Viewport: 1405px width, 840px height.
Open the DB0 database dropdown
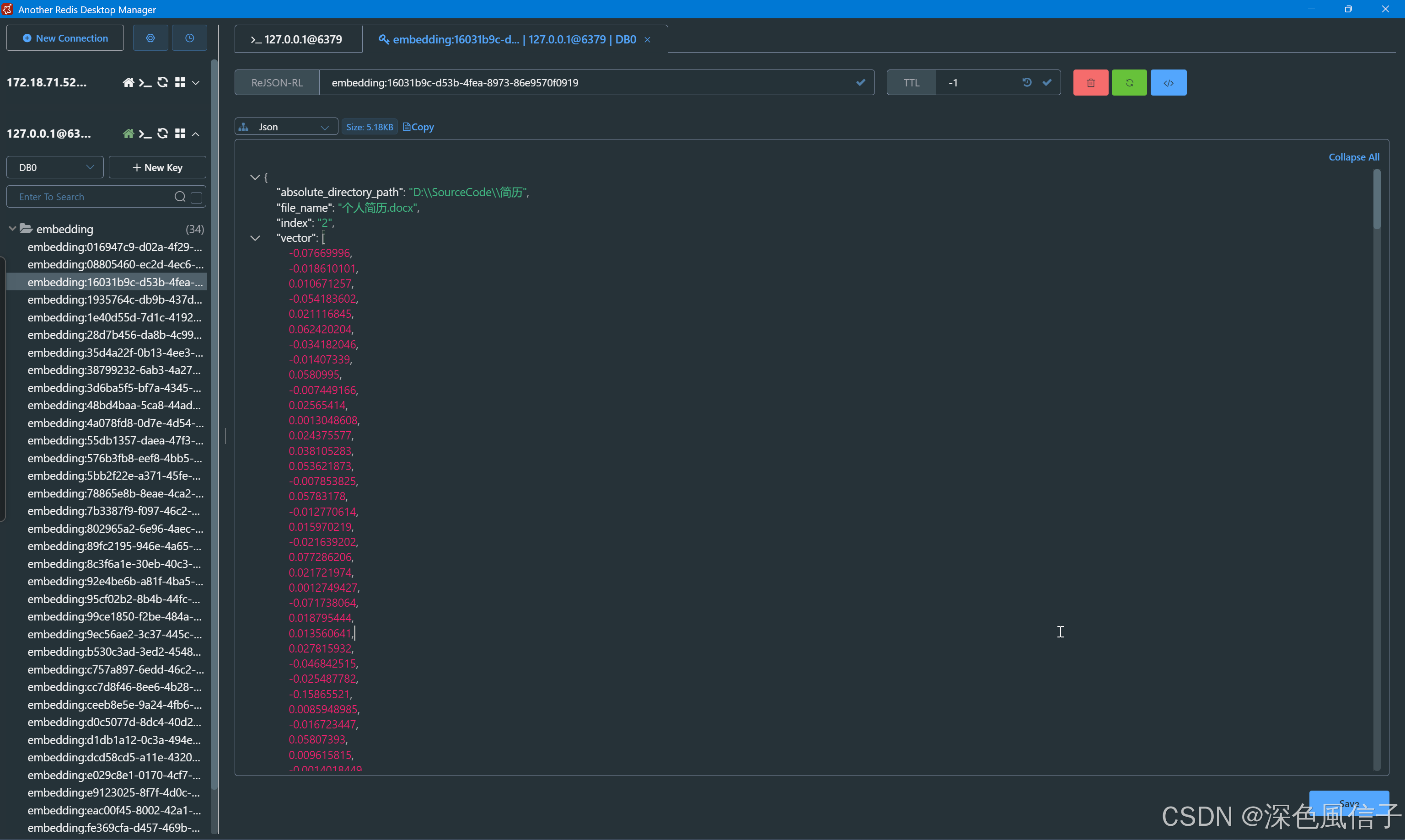click(x=55, y=167)
